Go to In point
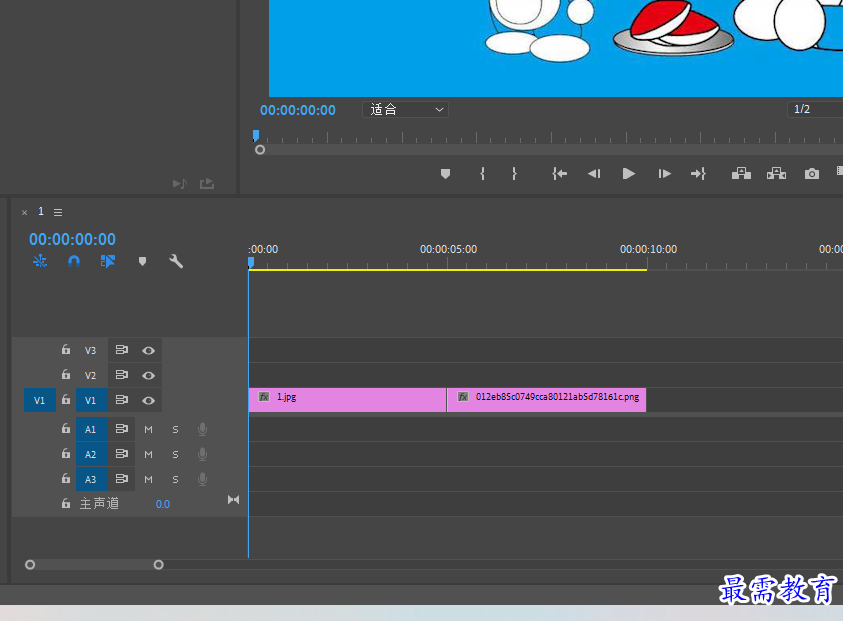 (x=559, y=174)
